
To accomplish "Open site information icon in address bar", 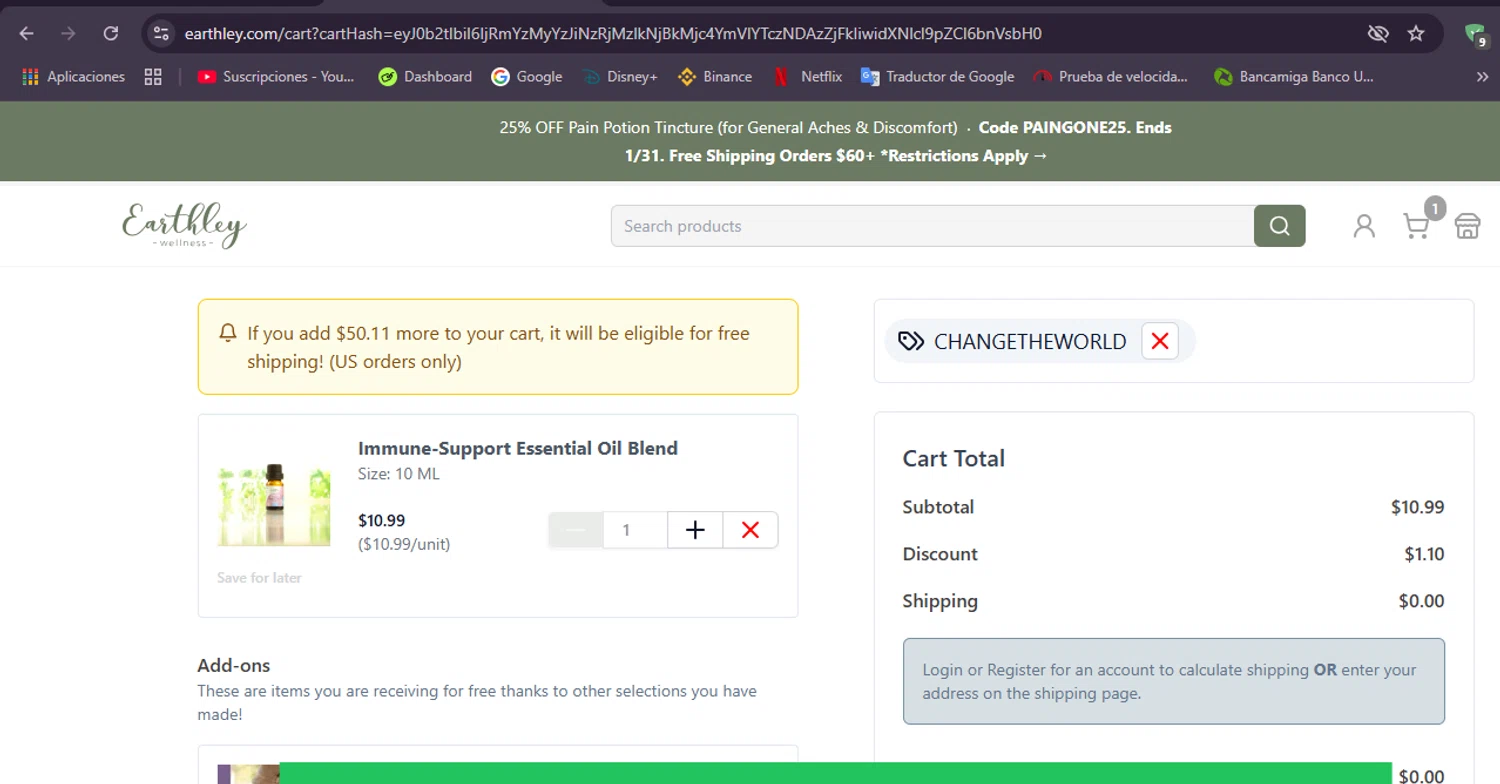I will [x=161, y=33].
